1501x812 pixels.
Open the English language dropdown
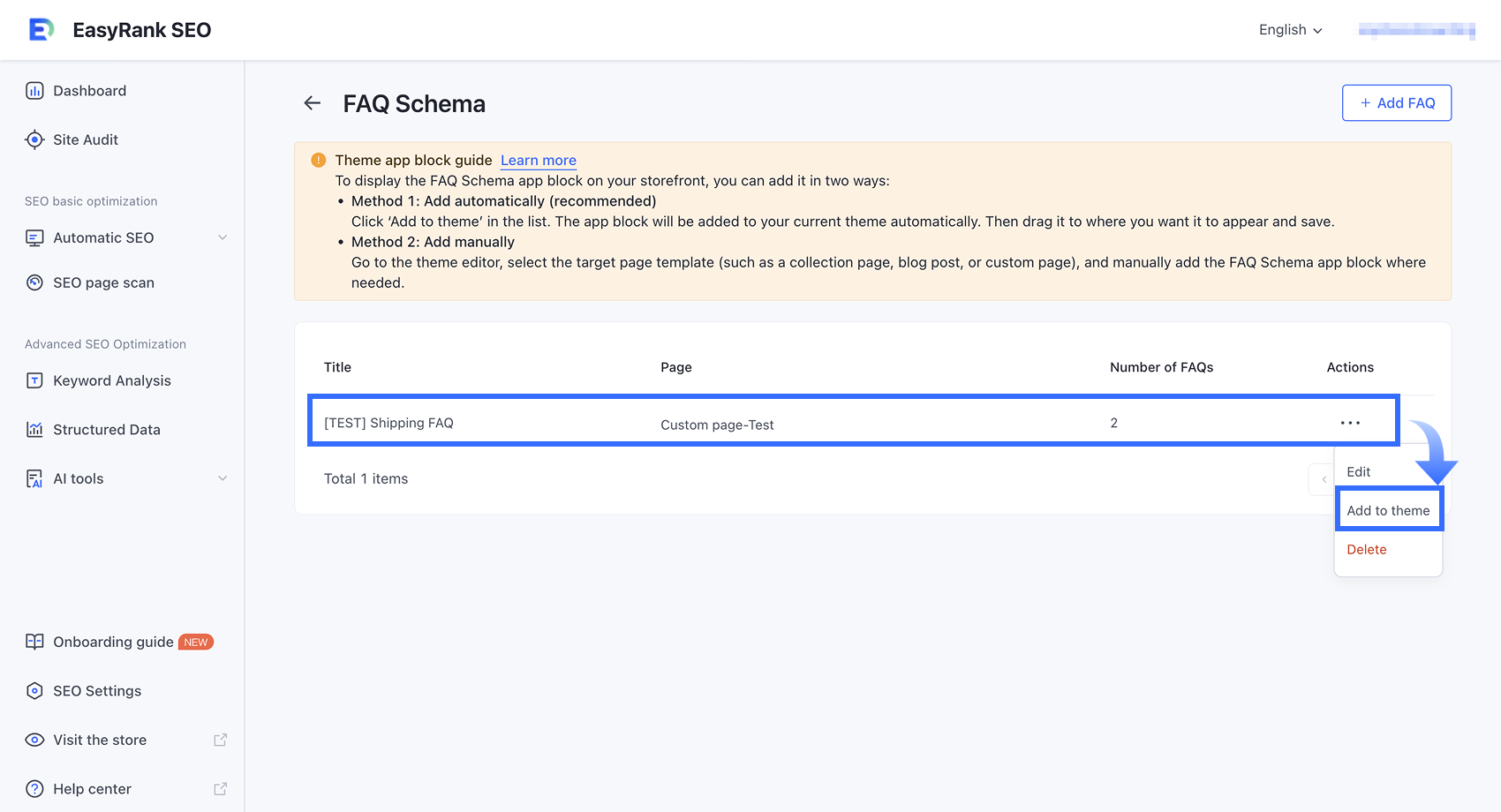(x=1290, y=30)
